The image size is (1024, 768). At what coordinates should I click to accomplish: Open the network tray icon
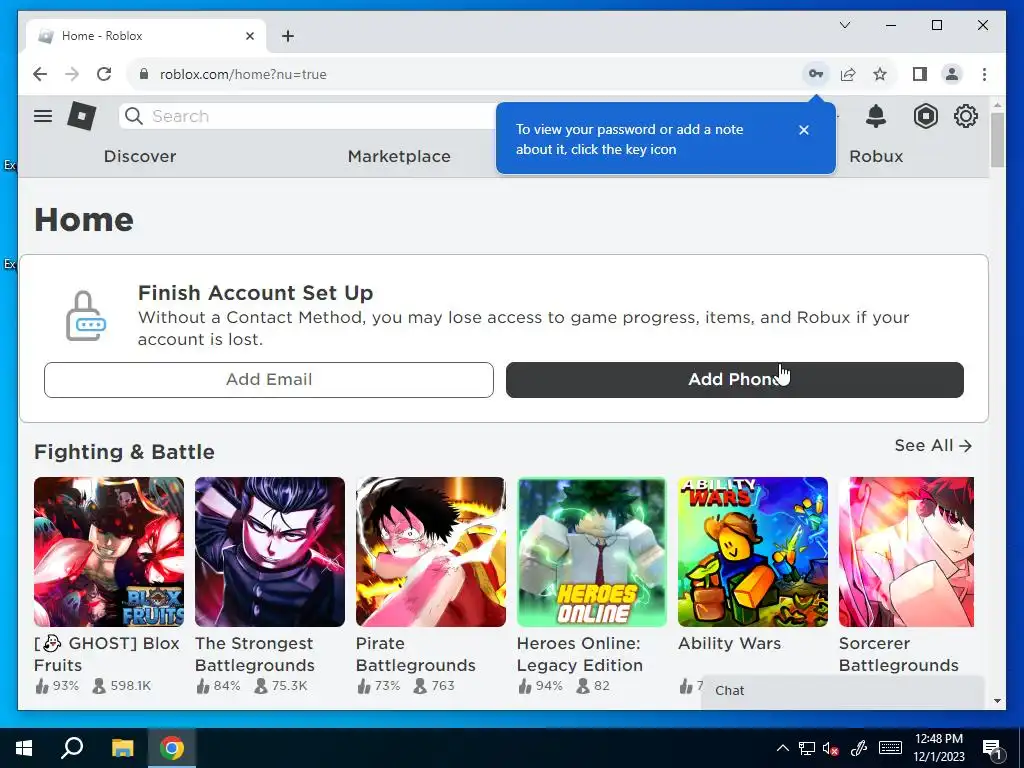[807, 748]
